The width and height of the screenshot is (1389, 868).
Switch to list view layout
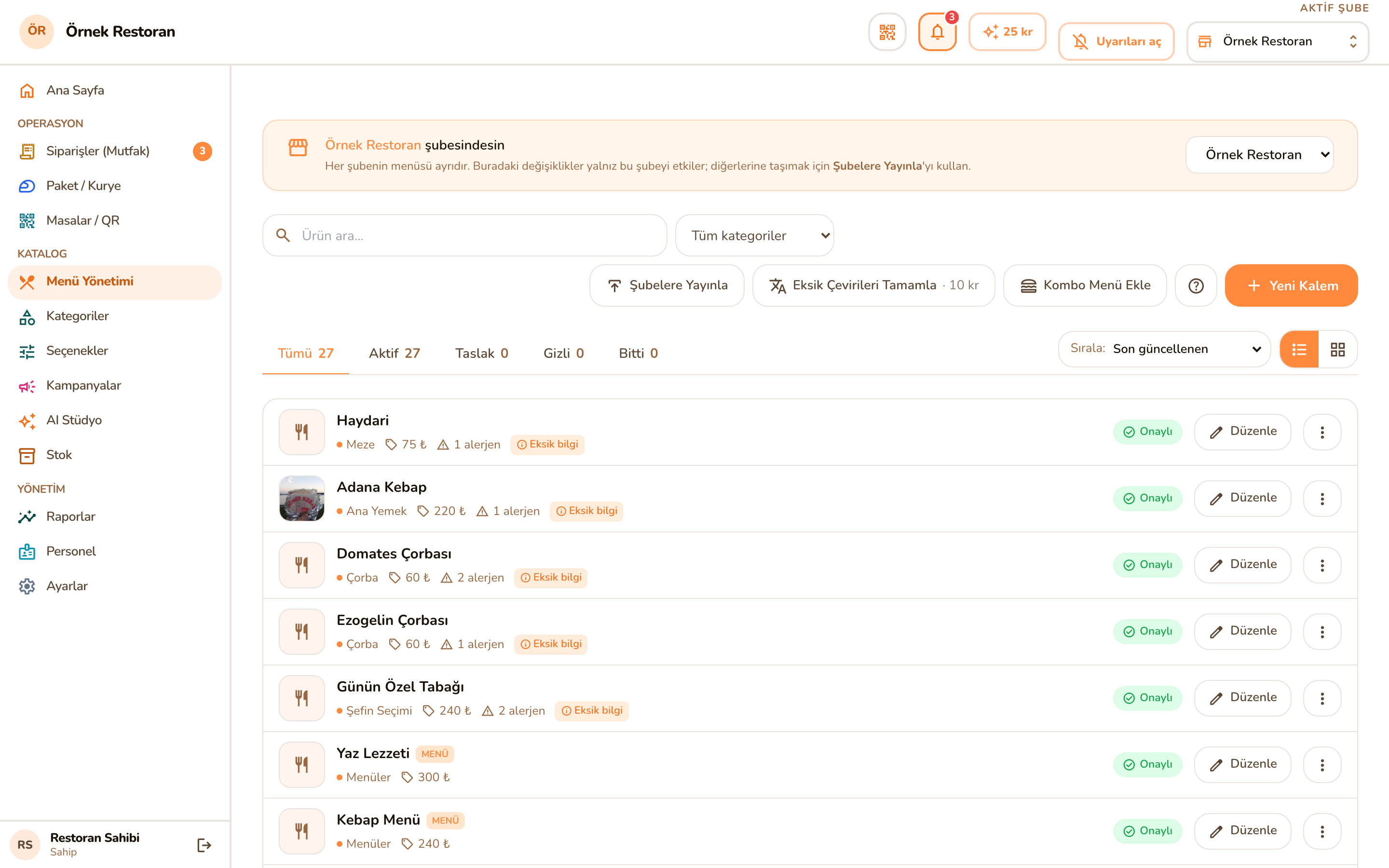(1299, 350)
